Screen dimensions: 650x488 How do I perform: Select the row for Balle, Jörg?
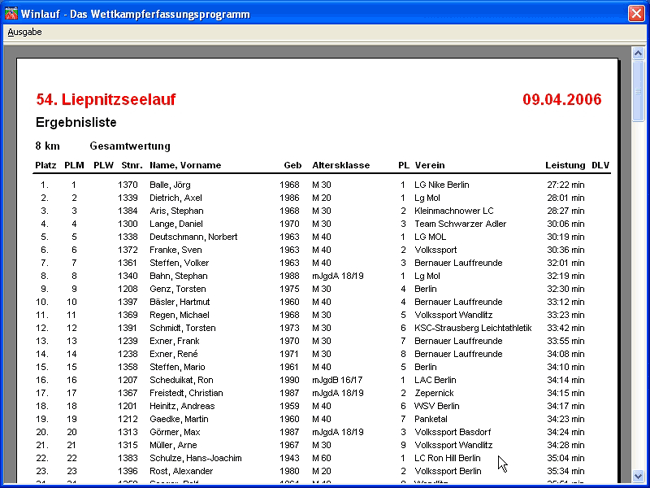click(172, 185)
